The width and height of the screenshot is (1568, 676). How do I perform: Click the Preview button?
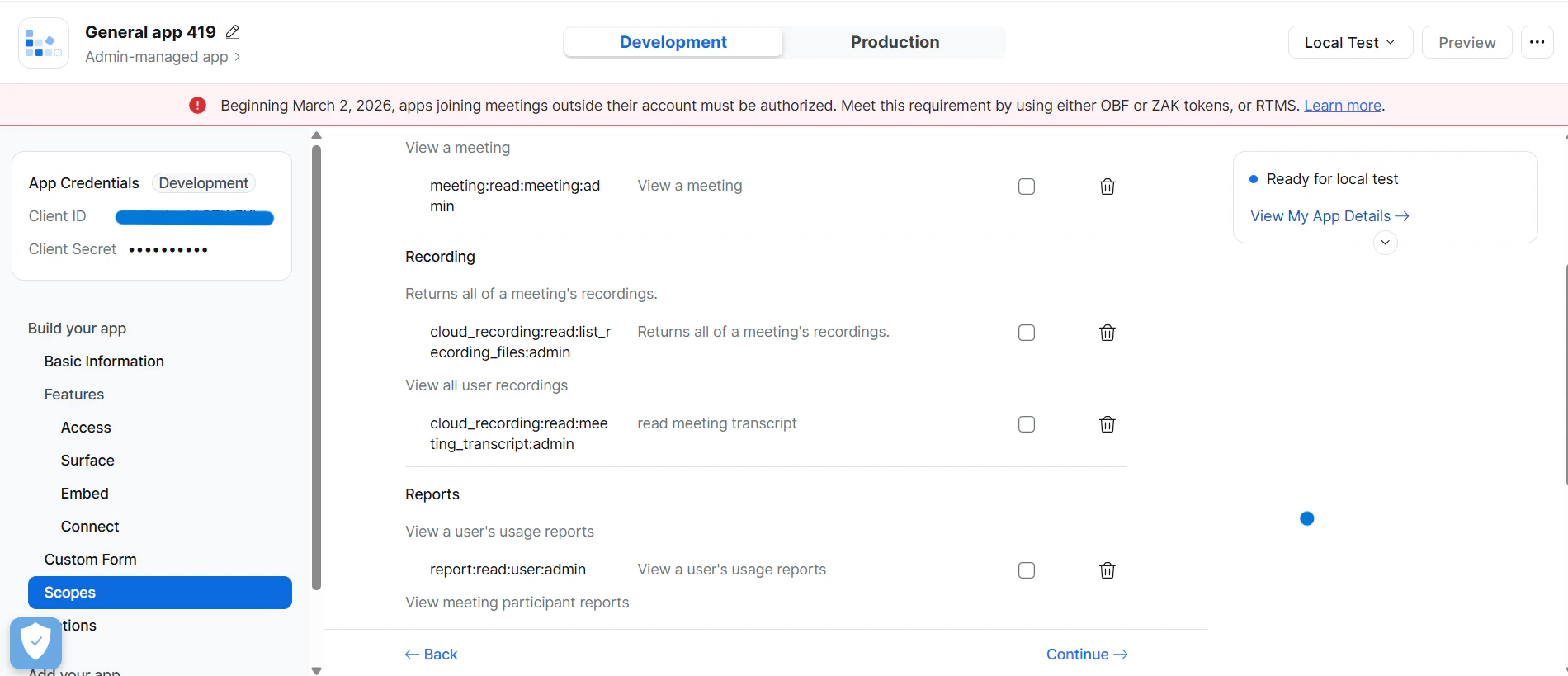1466,42
